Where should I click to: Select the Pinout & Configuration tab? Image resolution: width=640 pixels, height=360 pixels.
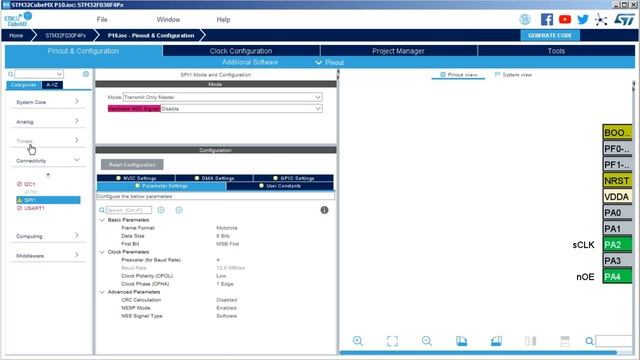83,51
